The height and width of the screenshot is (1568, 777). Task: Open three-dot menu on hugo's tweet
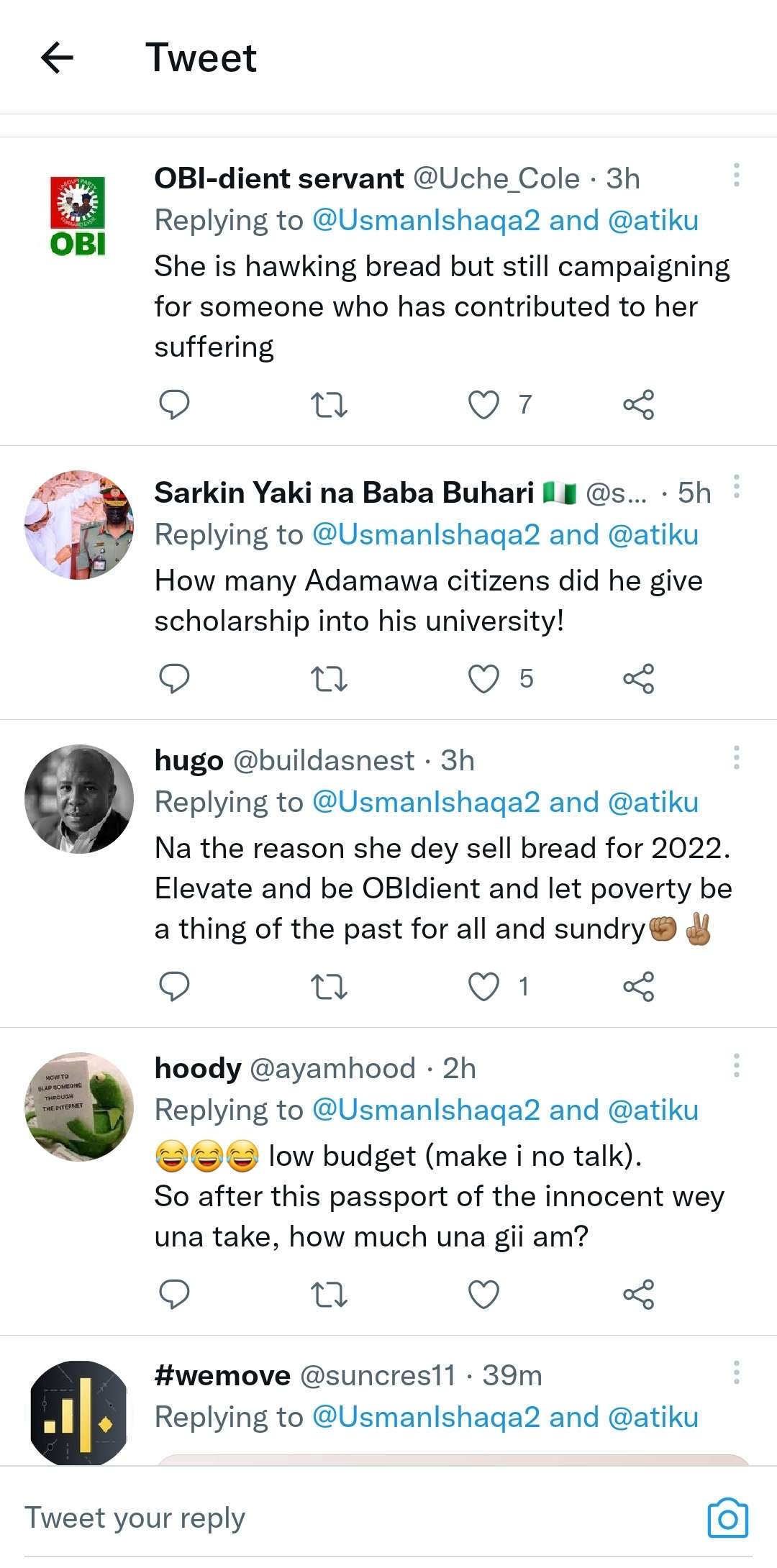(736, 757)
